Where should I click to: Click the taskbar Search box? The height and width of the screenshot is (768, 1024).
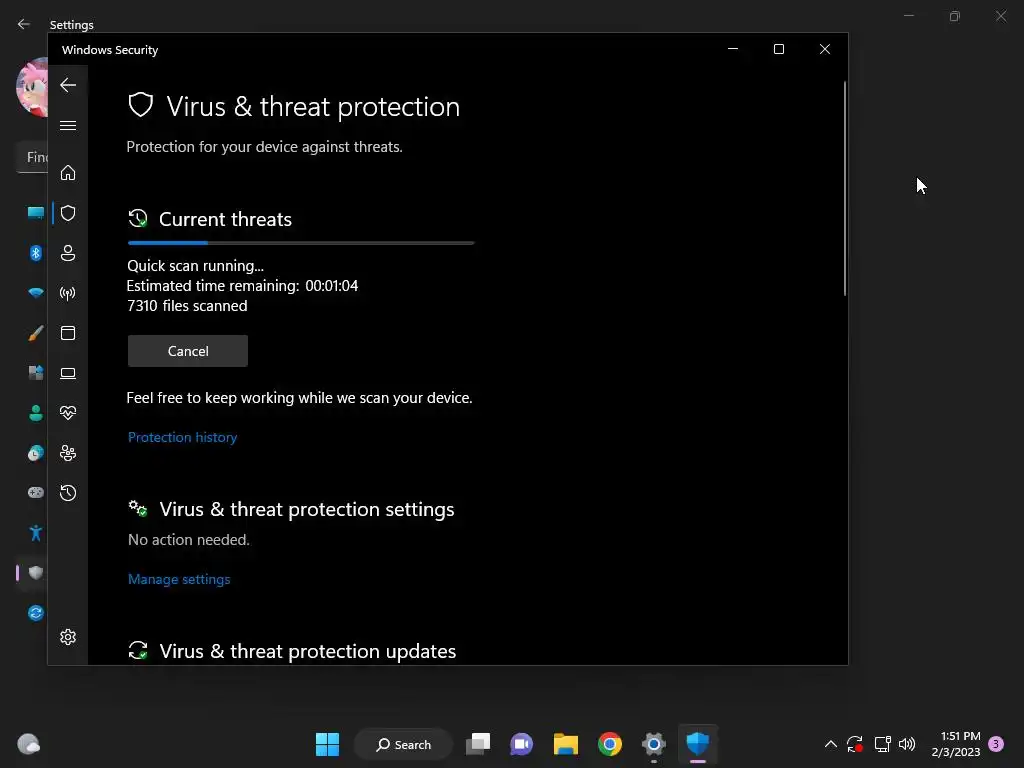pyautogui.click(x=404, y=744)
